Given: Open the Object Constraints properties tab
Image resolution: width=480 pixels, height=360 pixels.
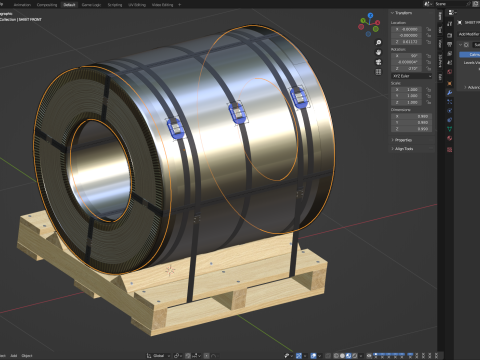Looking at the screenshot, I should point(449,120).
